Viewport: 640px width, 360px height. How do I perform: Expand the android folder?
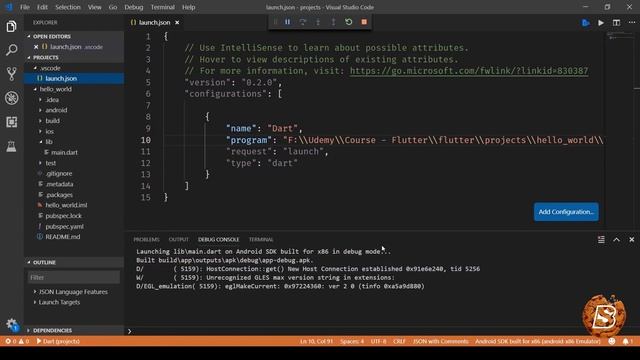pyautogui.click(x=40, y=110)
